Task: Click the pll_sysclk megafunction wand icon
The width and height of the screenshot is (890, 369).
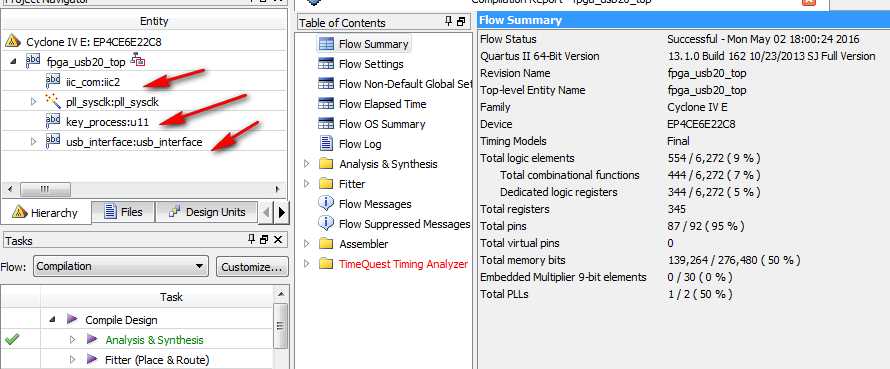Action: coord(53,102)
